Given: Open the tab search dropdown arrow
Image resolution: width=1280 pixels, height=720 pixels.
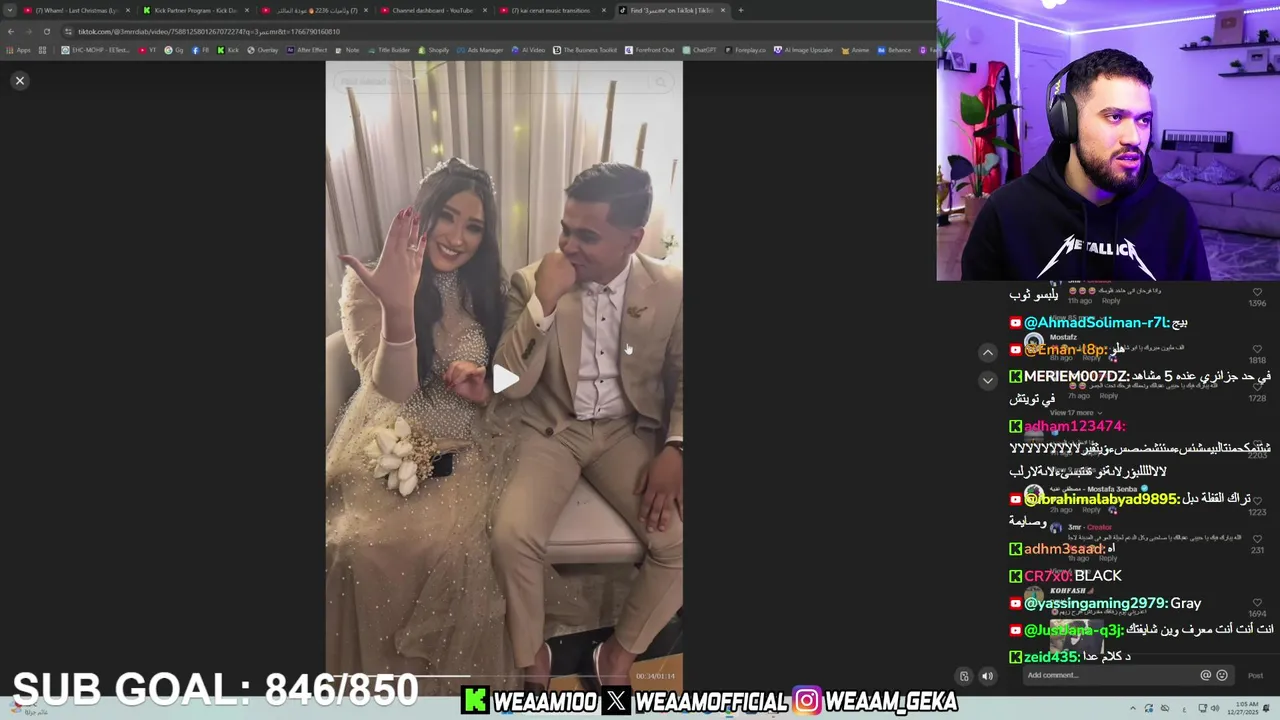Looking at the screenshot, I should (10, 10).
